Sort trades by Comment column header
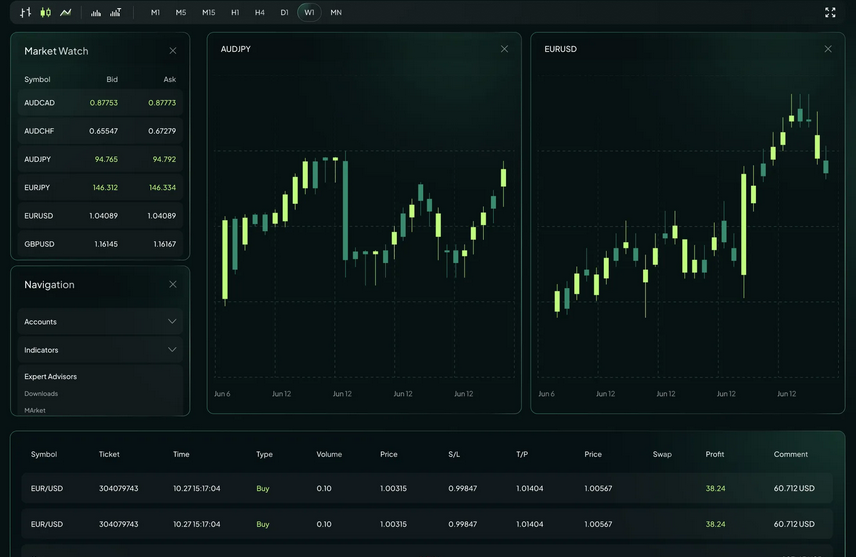This screenshot has height=557, width=856. coord(790,454)
